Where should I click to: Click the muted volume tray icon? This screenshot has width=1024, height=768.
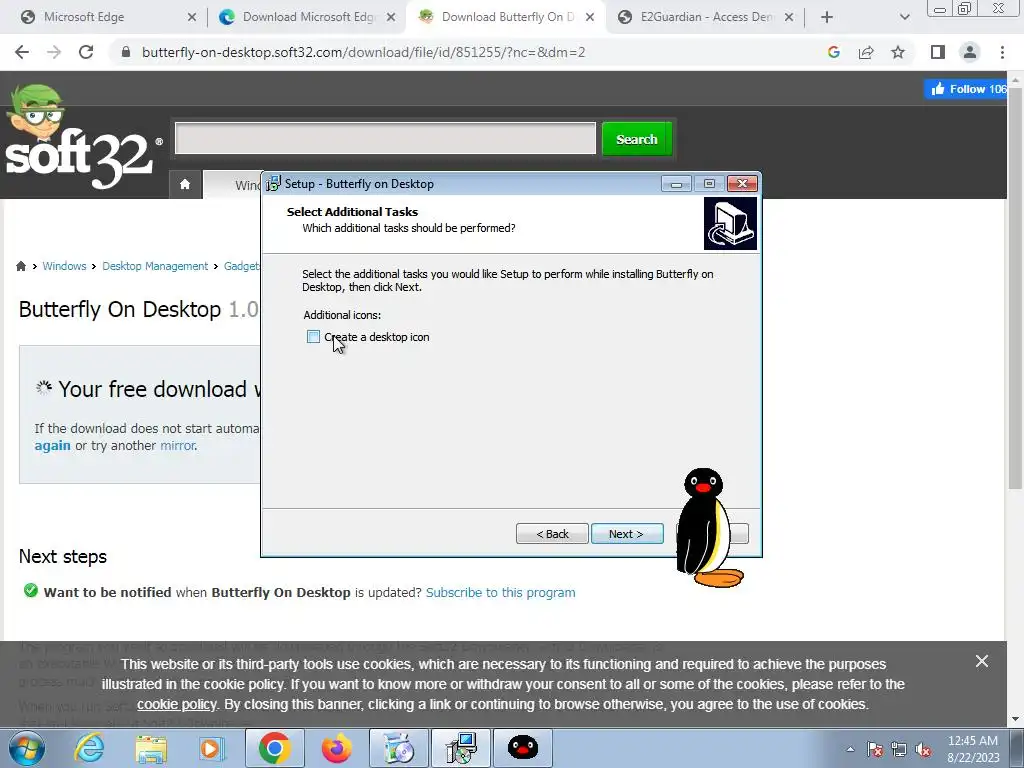pyautogui.click(x=923, y=749)
